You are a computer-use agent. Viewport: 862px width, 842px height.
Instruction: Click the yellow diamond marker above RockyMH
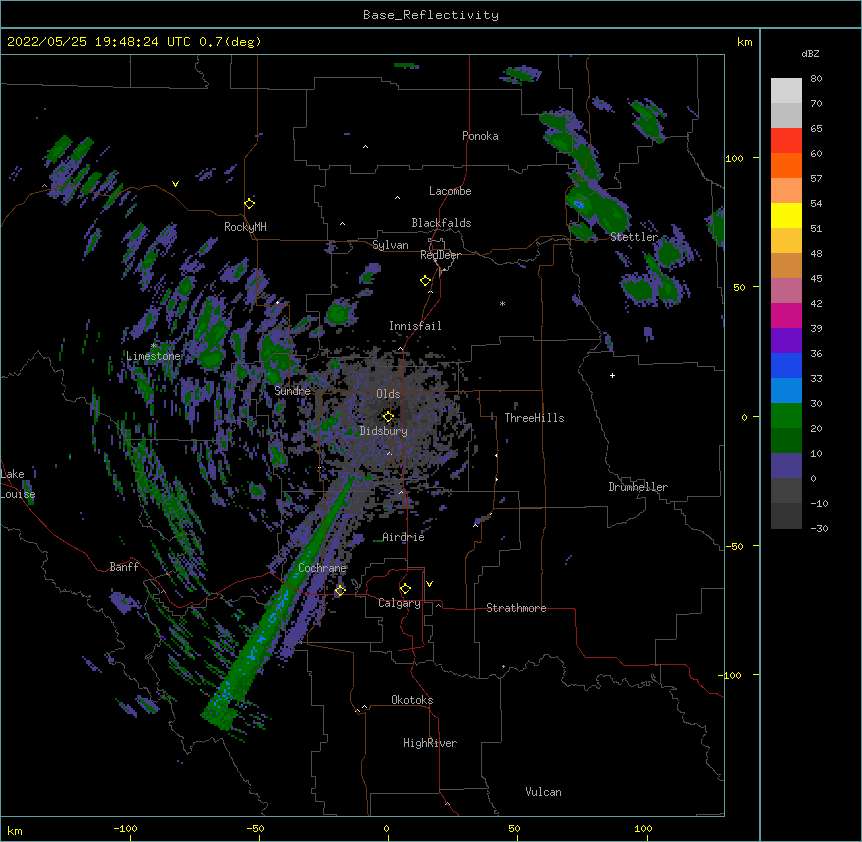(x=249, y=203)
